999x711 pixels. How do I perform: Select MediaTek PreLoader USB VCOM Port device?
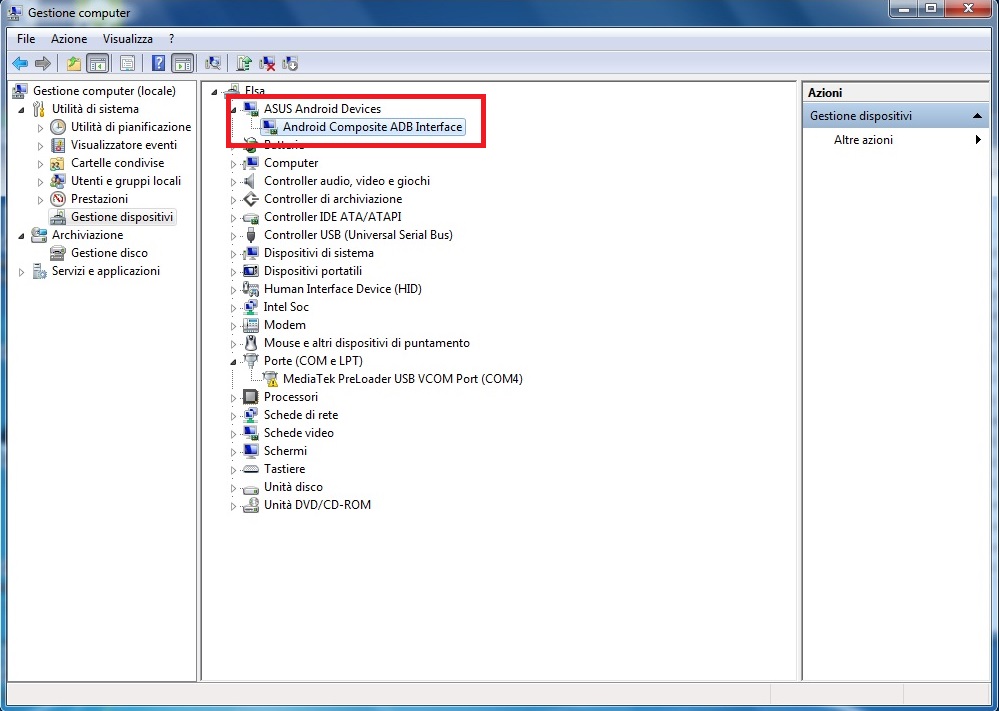[x=402, y=379]
